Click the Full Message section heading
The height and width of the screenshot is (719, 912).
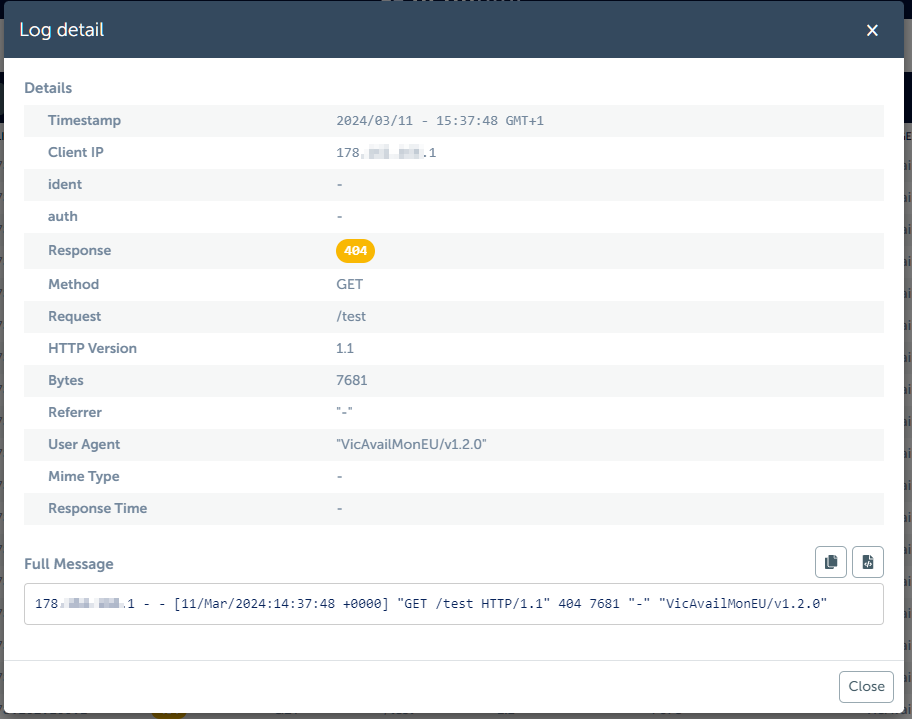coord(69,564)
